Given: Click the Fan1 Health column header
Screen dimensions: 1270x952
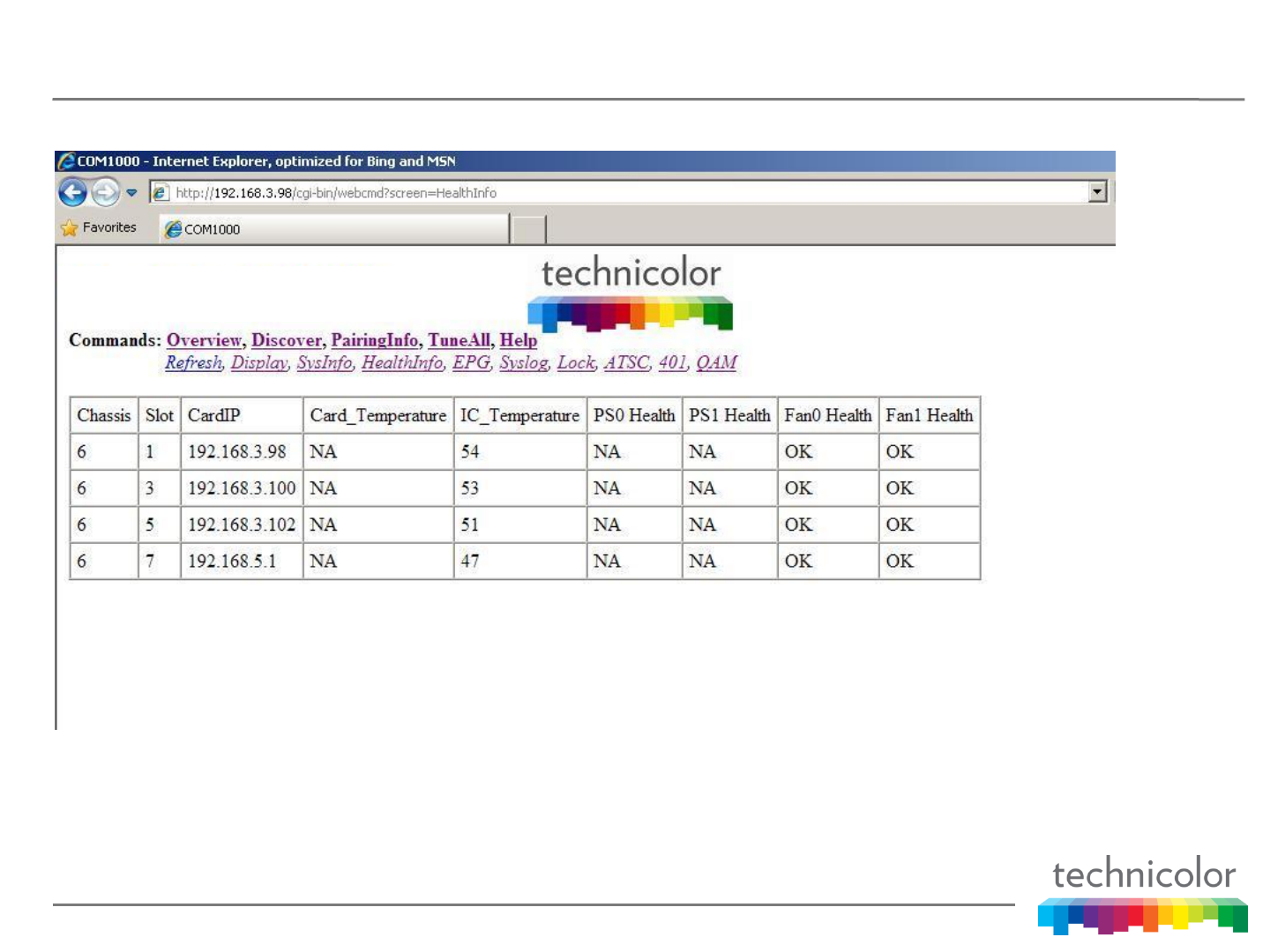Looking at the screenshot, I should click(x=930, y=415).
